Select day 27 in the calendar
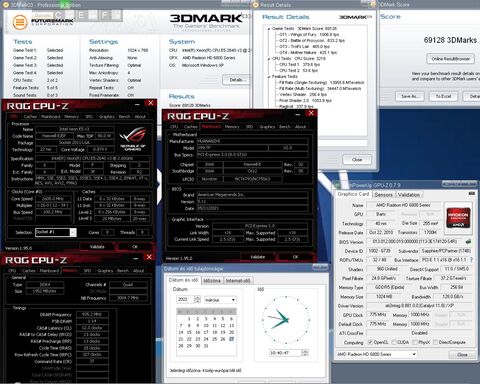Image resolution: width=480 pixels, height=384 pixels. (x=231, y=339)
